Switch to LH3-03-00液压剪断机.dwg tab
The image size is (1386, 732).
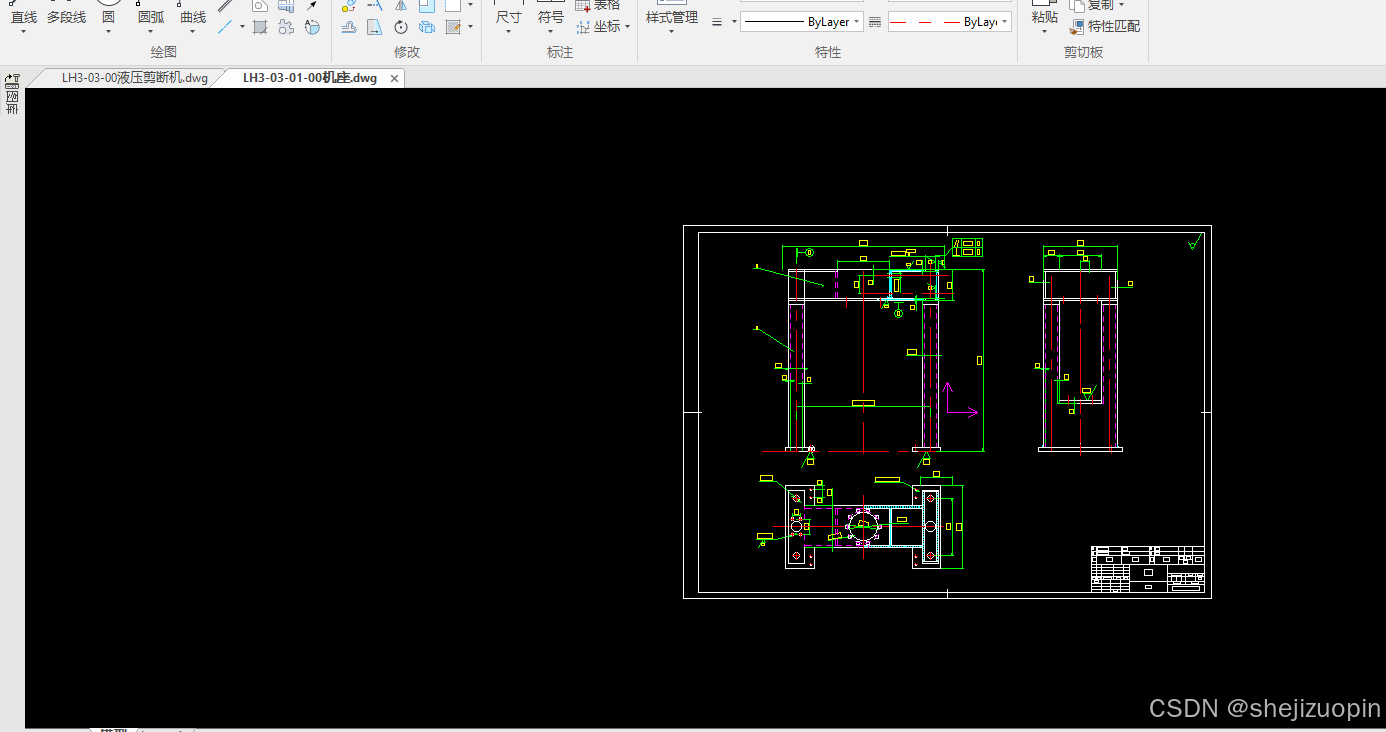(x=134, y=78)
